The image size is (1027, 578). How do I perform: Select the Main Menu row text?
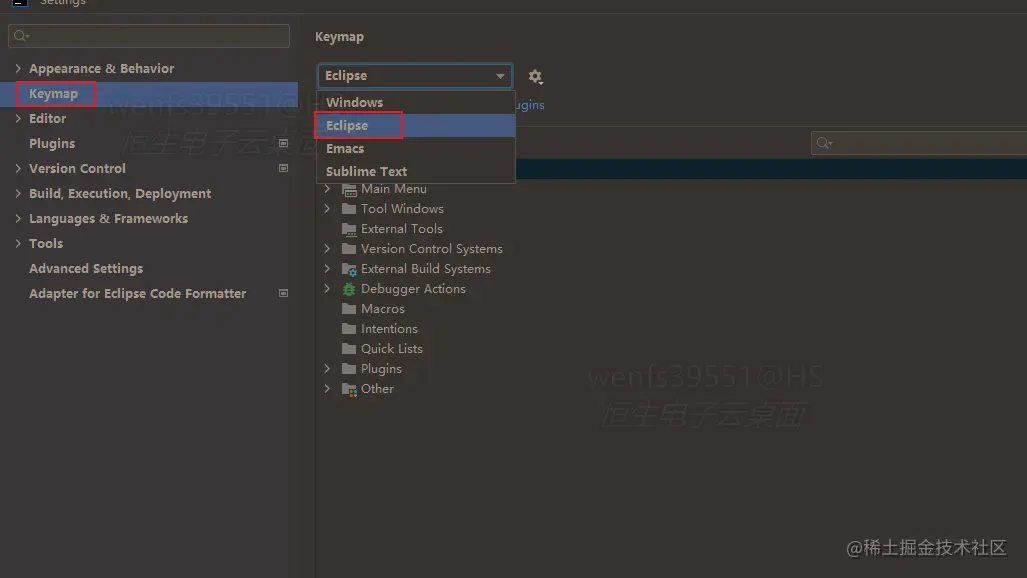(394, 189)
